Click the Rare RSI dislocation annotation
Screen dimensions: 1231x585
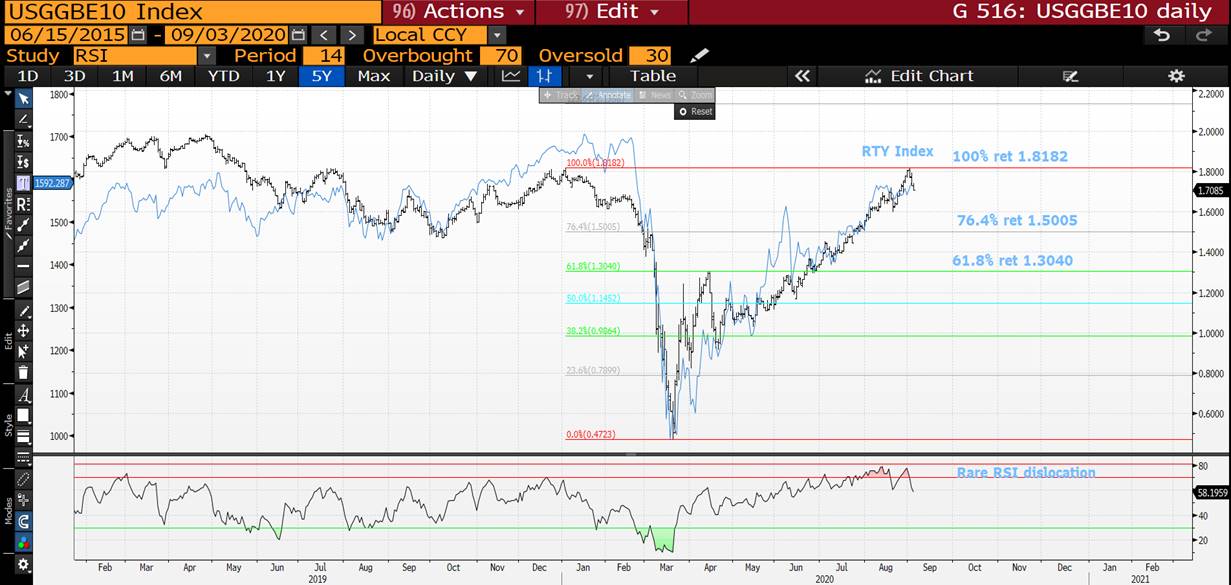click(1026, 472)
